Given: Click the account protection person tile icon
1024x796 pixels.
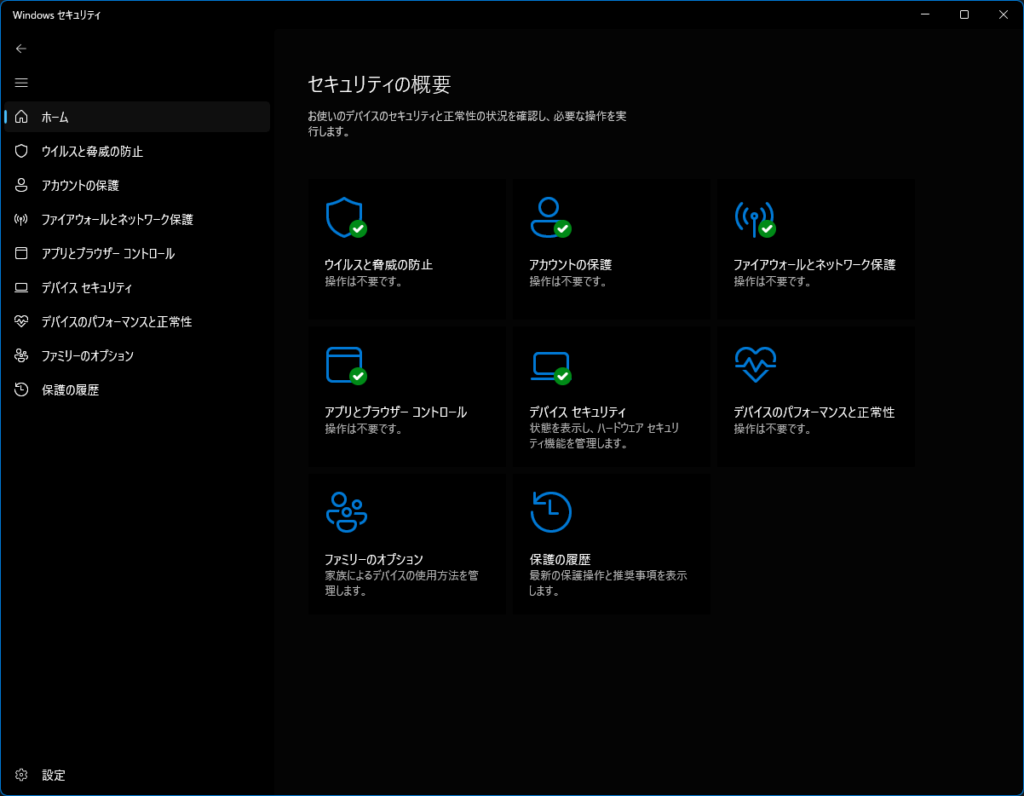Looking at the screenshot, I should pyautogui.click(x=548, y=217).
